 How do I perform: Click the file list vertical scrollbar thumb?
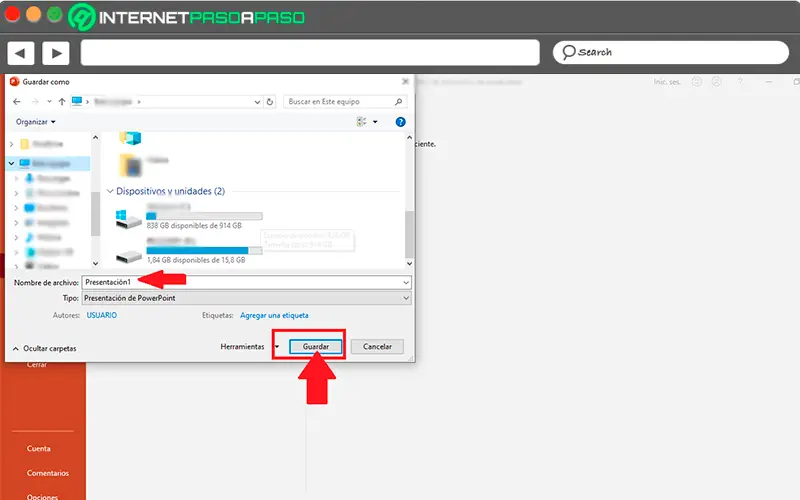(409, 235)
